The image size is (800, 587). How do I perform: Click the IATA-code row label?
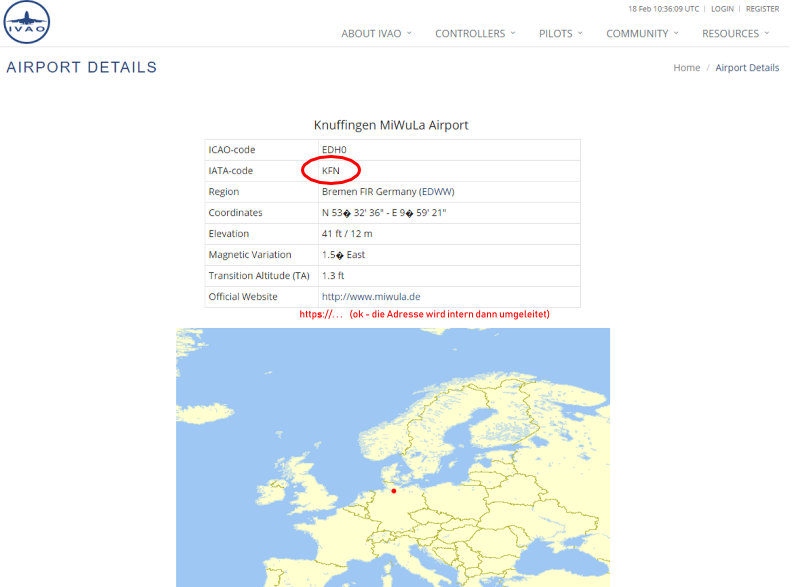coord(231,171)
